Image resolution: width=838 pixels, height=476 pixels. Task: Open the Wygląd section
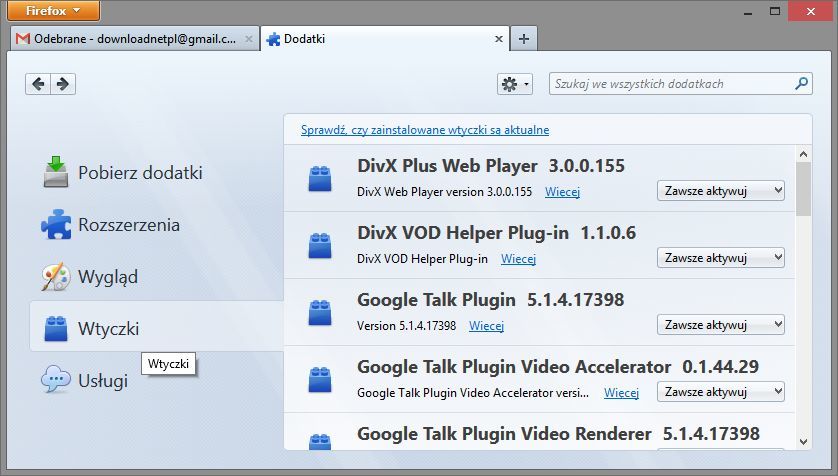click(156, 277)
